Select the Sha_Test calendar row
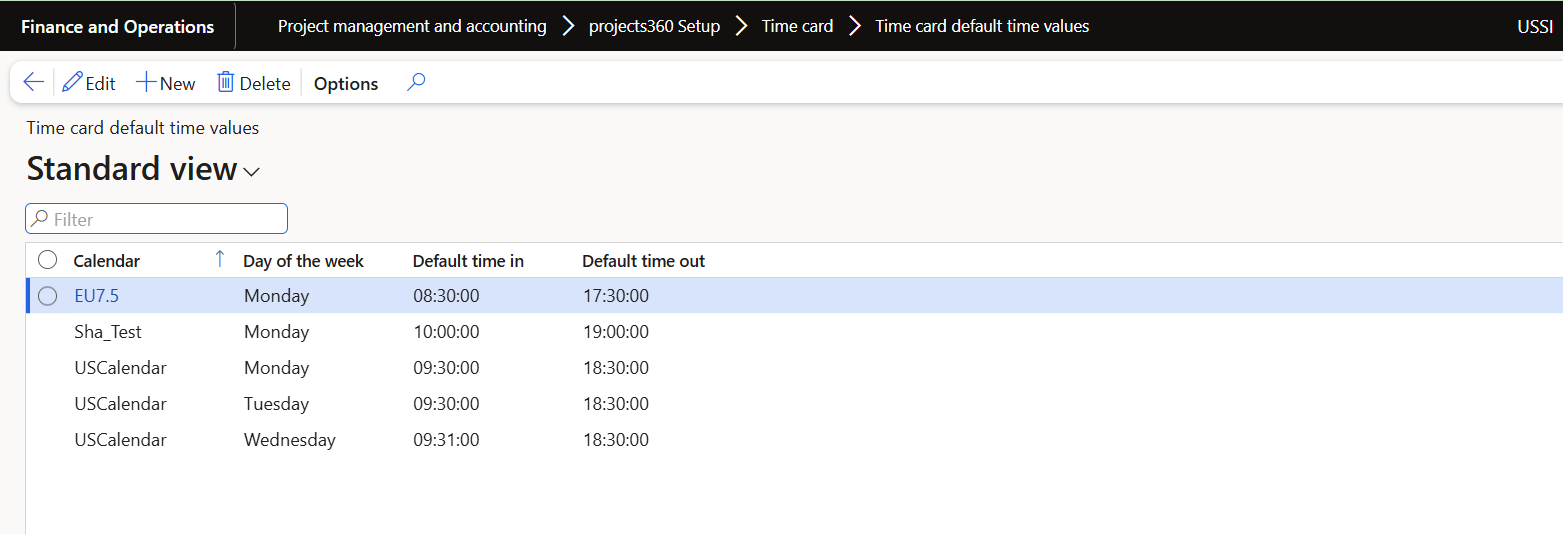This screenshot has width=1563, height=534. point(107,332)
